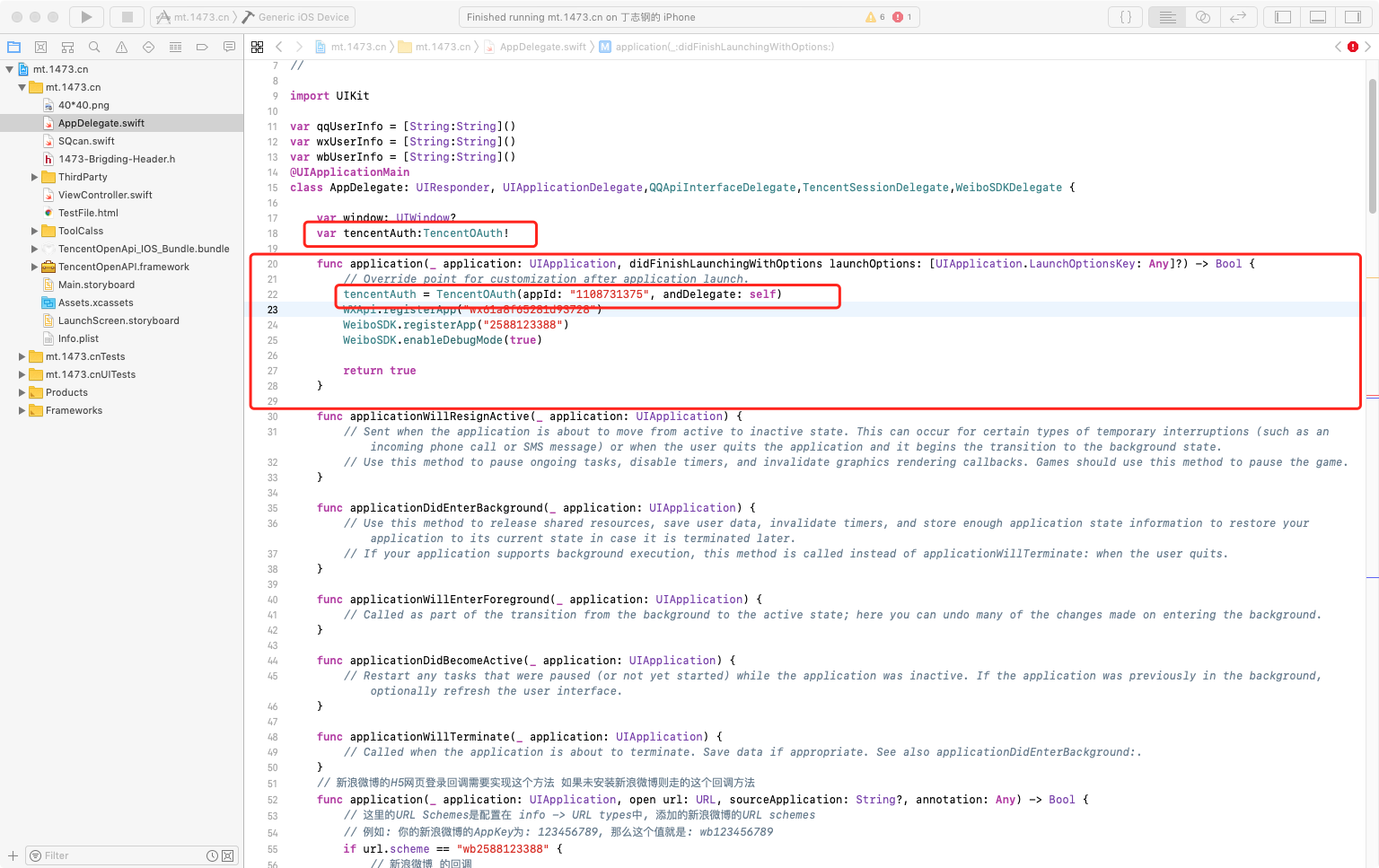Image resolution: width=1379 pixels, height=868 pixels.
Task: Toggle the Debug area panel
Action: [x=1318, y=17]
